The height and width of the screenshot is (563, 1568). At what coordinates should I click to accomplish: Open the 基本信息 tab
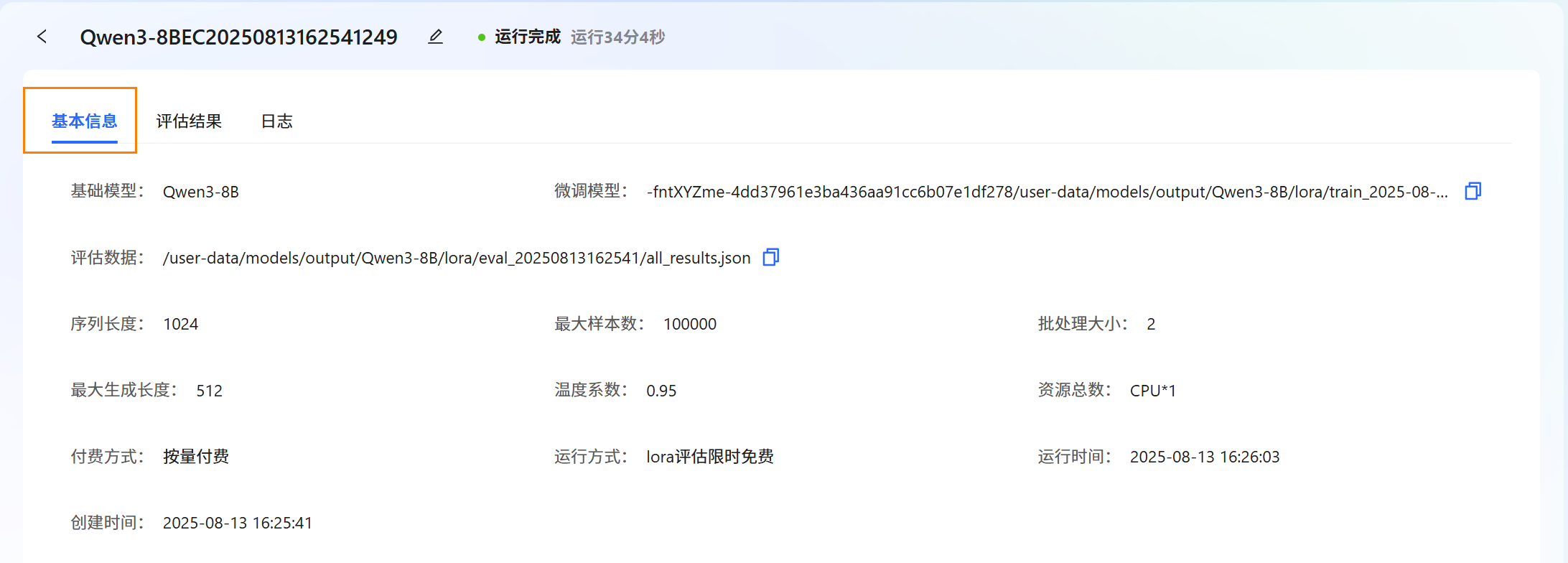click(84, 121)
